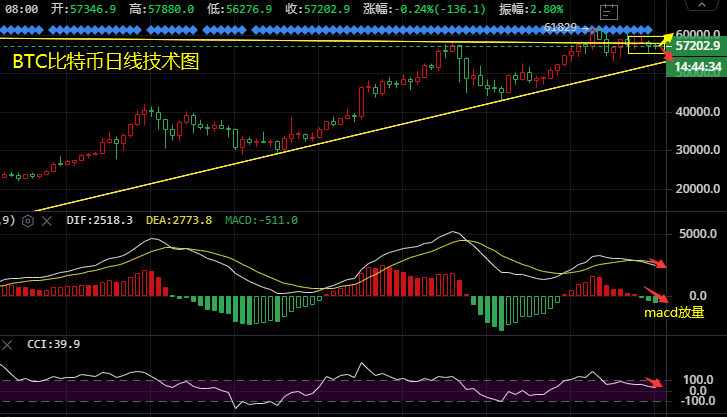Click the 30000.0 price axis label

pyautogui.click(x=698, y=150)
